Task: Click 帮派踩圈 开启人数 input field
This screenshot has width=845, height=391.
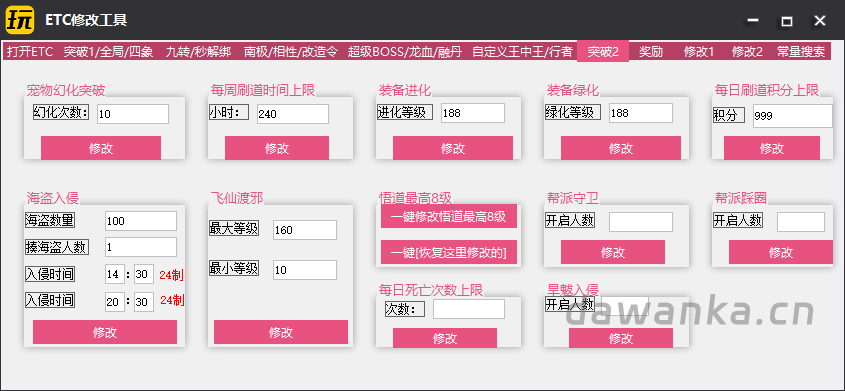Action: (801, 222)
